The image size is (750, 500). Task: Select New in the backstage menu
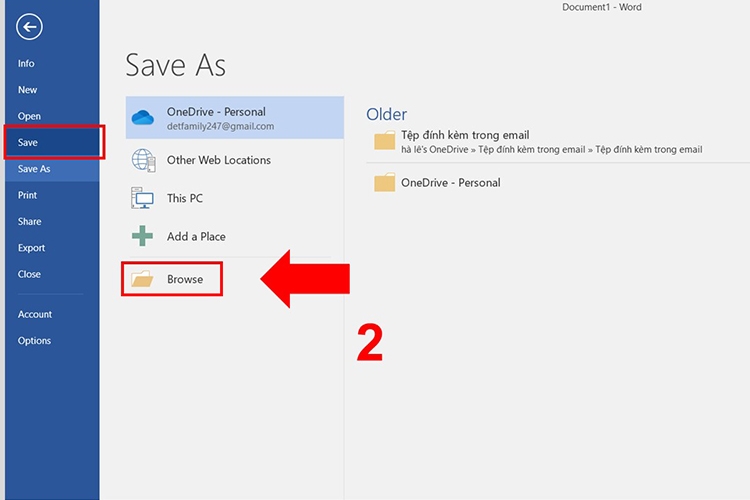tap(52, 89)
